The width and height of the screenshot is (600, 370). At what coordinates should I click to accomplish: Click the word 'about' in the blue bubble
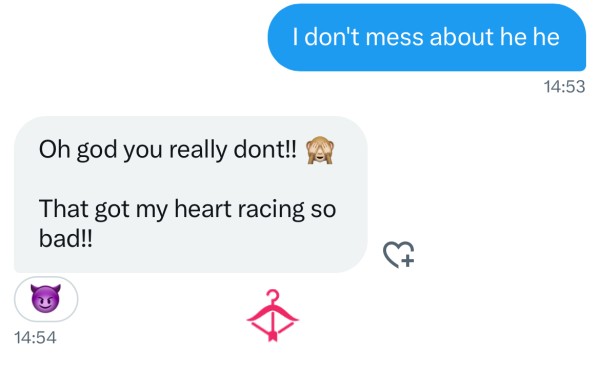pos(461,37)
